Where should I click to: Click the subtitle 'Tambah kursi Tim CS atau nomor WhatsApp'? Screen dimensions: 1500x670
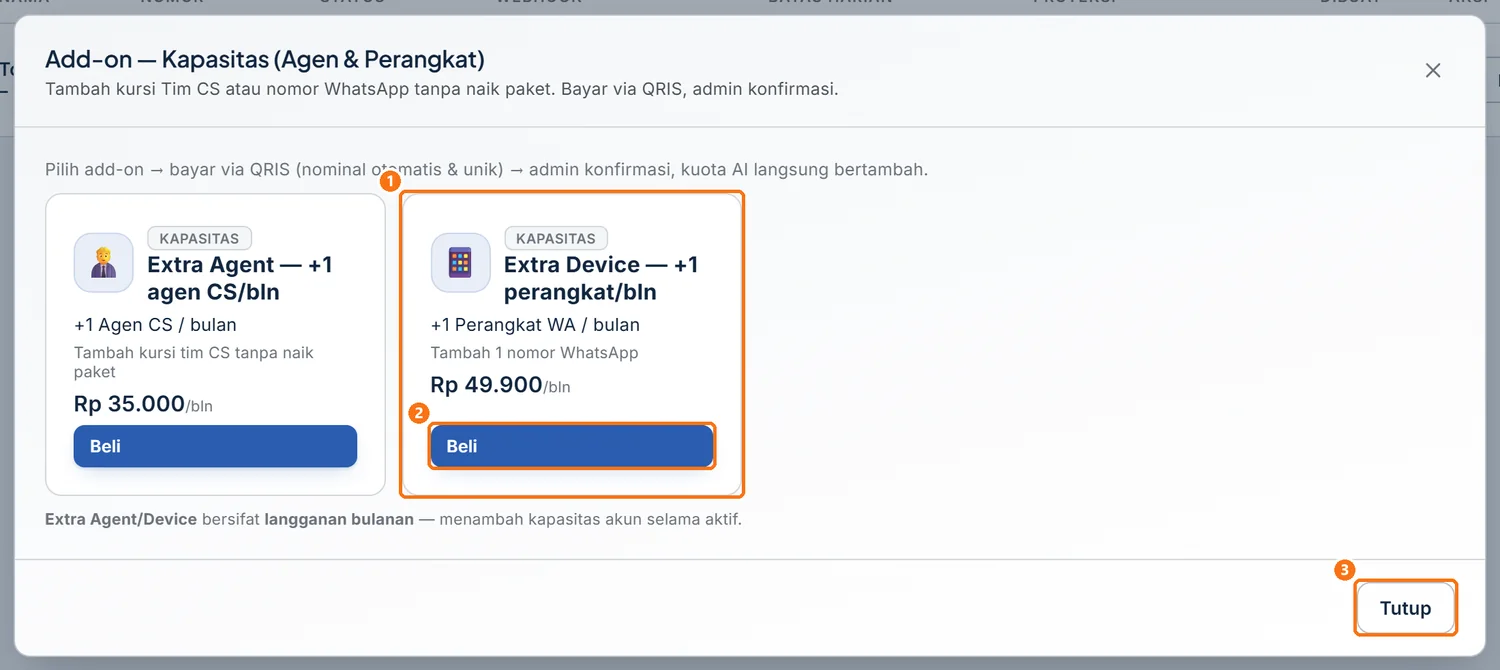(x=441, y=89)
